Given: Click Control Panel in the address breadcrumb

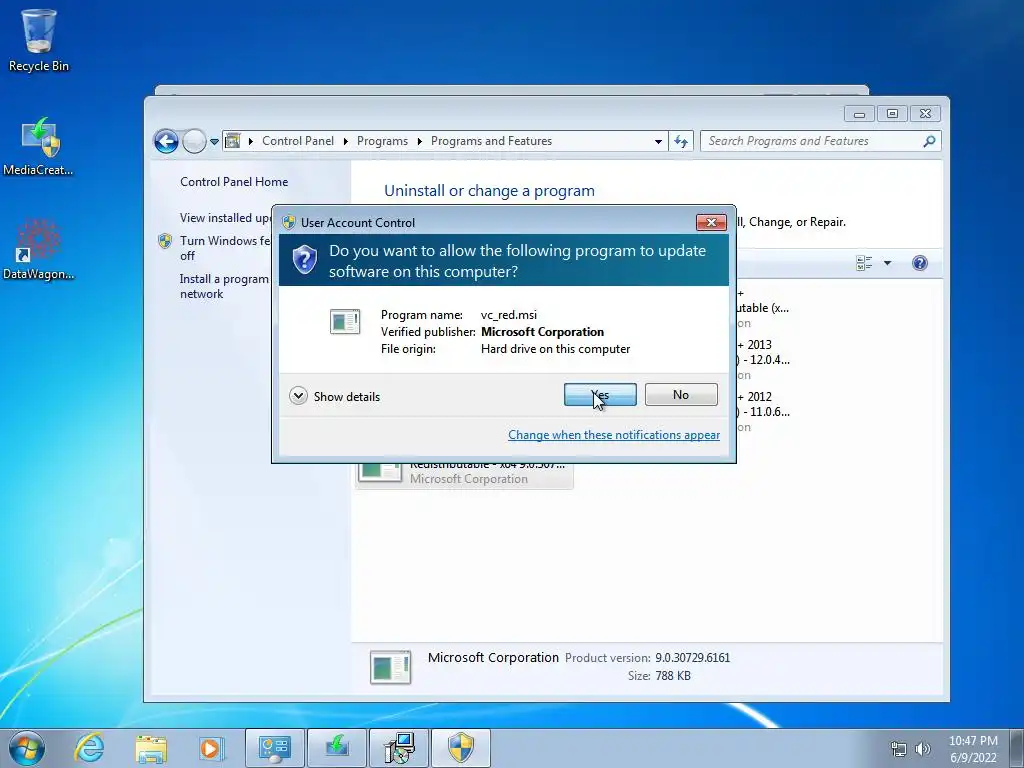Looking at the screenshot, I should pos(298,141).
